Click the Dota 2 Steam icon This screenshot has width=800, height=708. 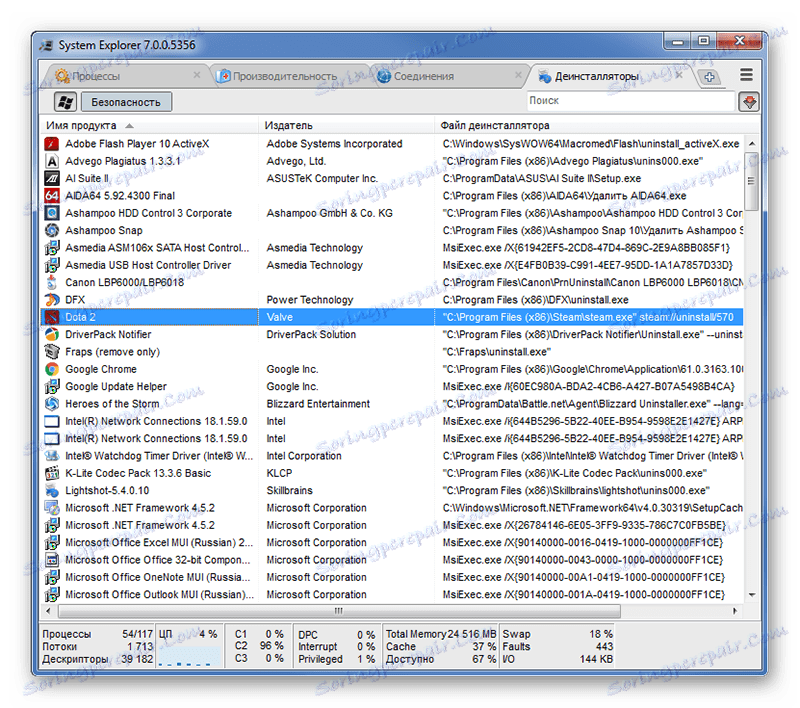pyautogui.click(x=52, y=317)
